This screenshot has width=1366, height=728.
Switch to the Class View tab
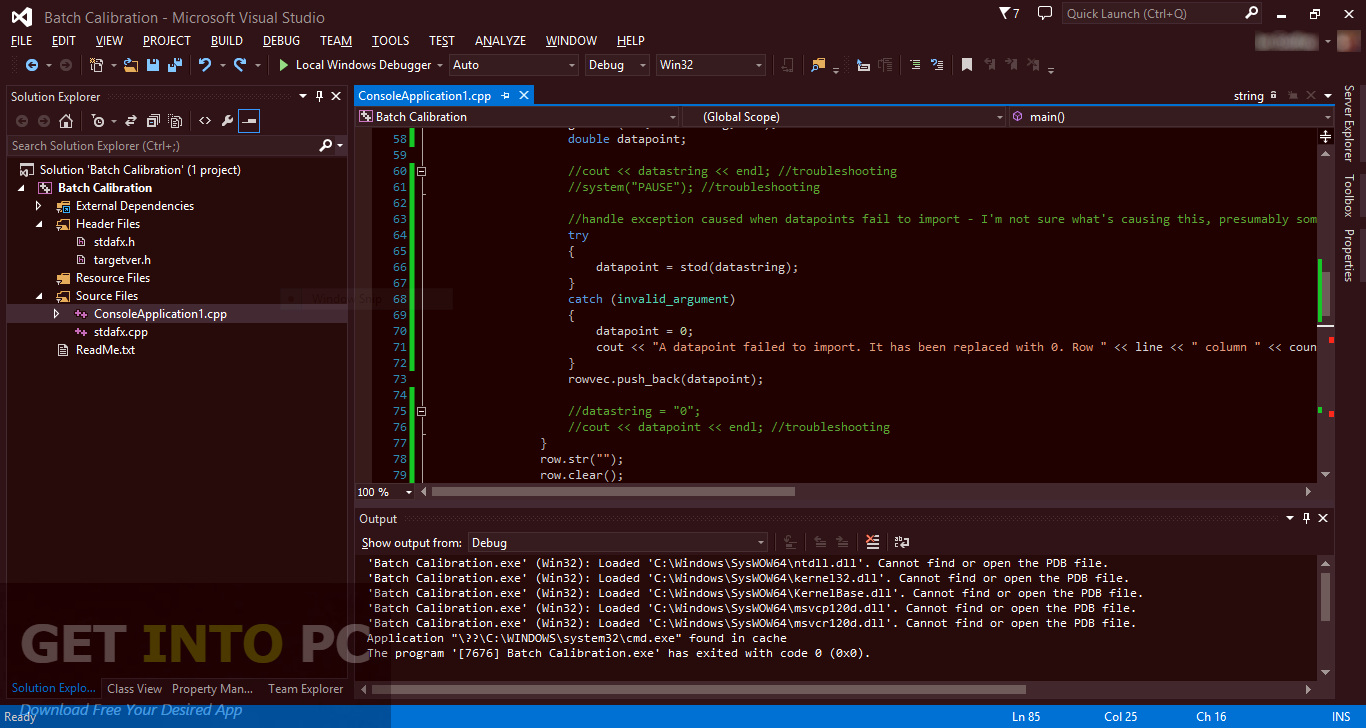[x=134, y=689]
